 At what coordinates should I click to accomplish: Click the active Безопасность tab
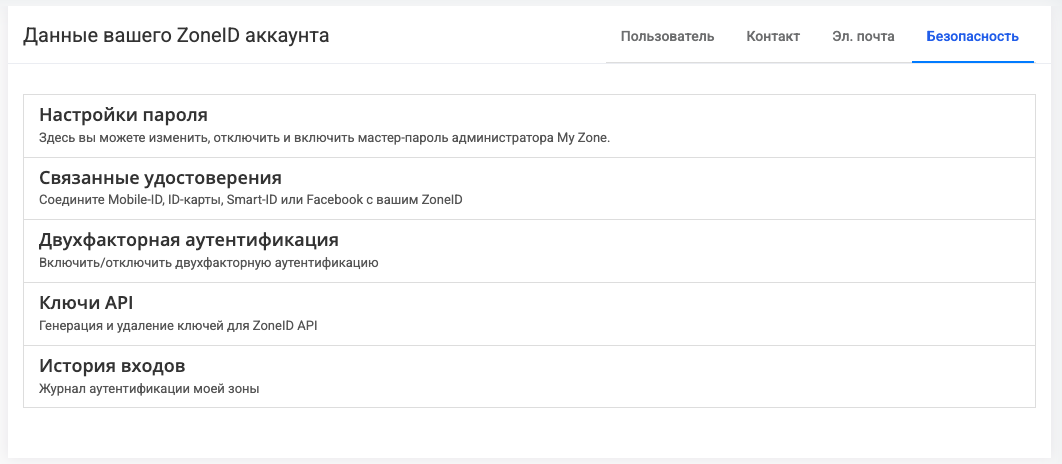[972, 37]
